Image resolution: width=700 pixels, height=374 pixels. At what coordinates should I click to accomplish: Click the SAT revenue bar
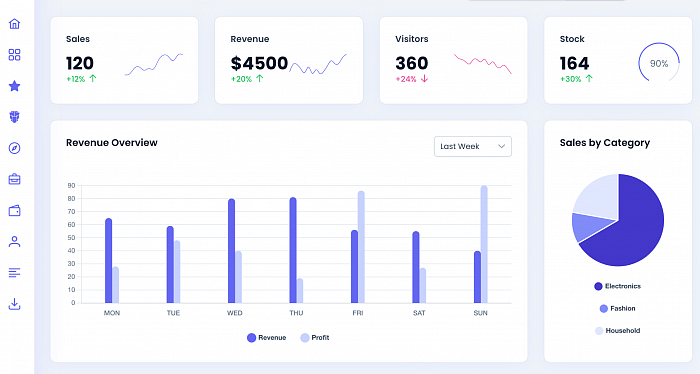pos(416,267)
